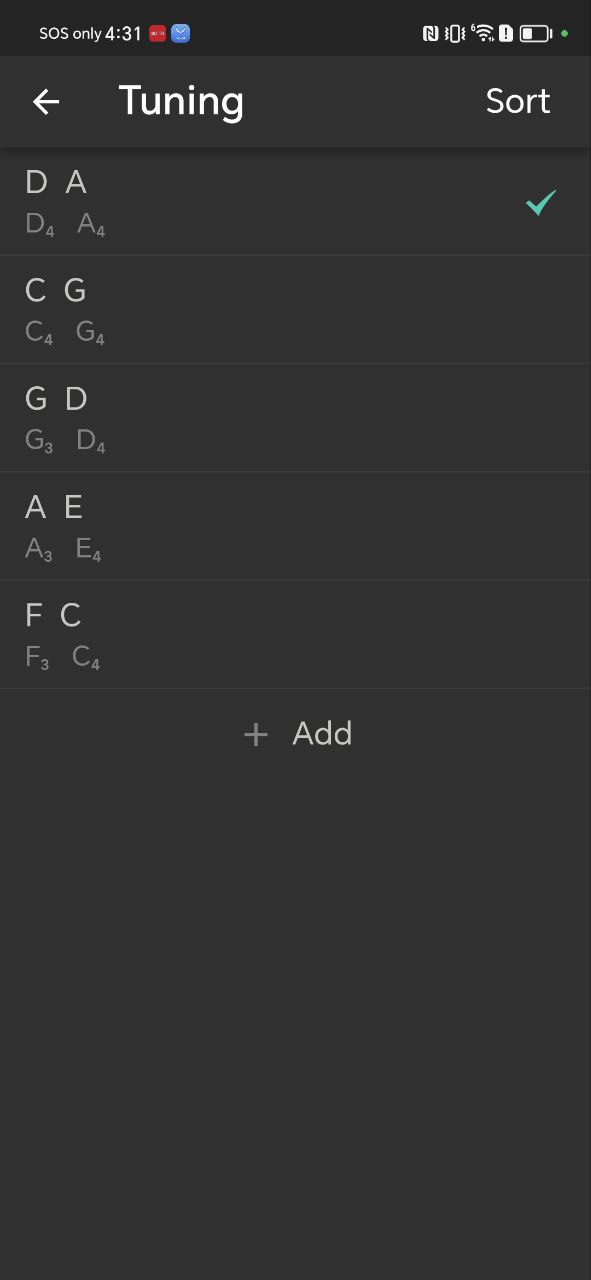Tap the Wi-Fi signal status icon
The width and height of the screenshot is (591, 1280).
tap(483, 34)
